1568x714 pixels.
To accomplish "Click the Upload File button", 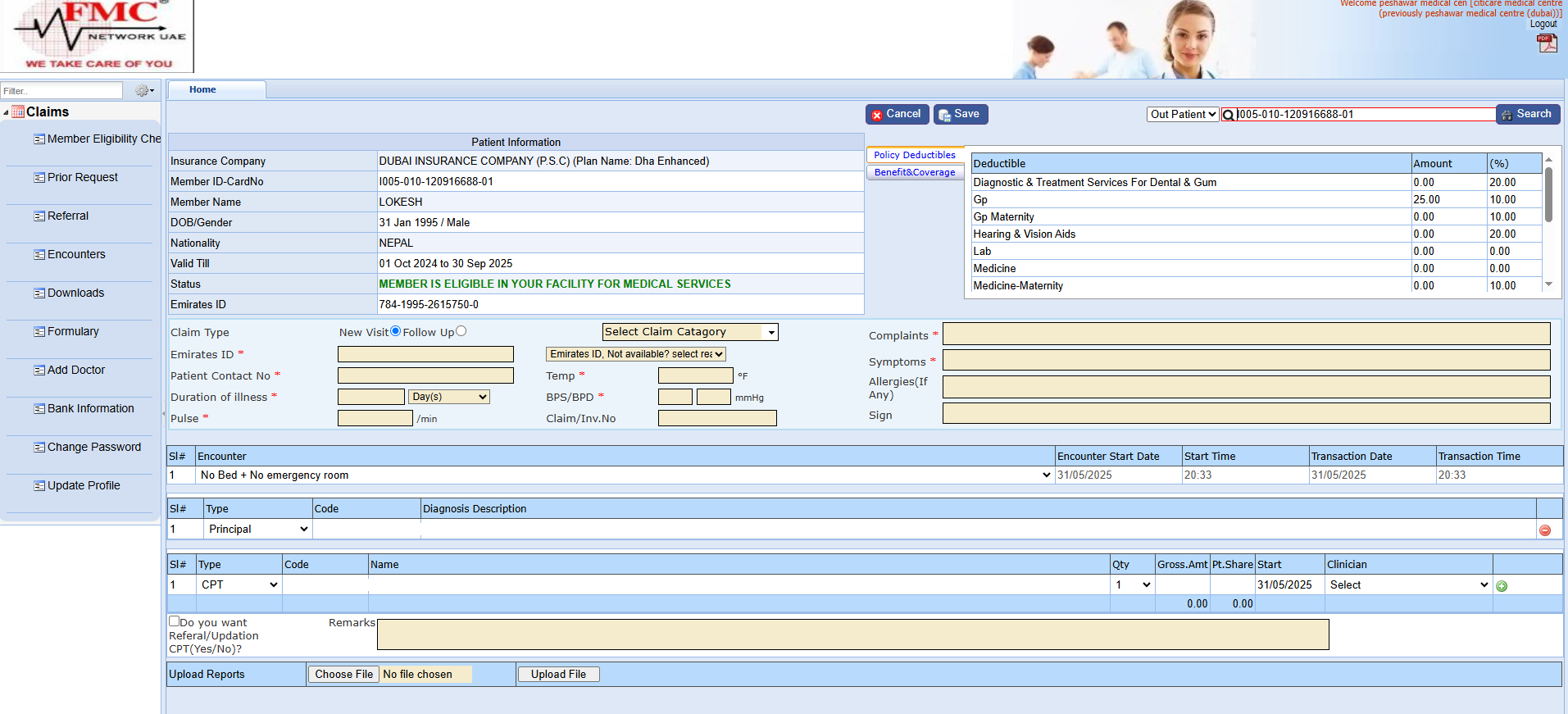I will click(x=558, y=675).
